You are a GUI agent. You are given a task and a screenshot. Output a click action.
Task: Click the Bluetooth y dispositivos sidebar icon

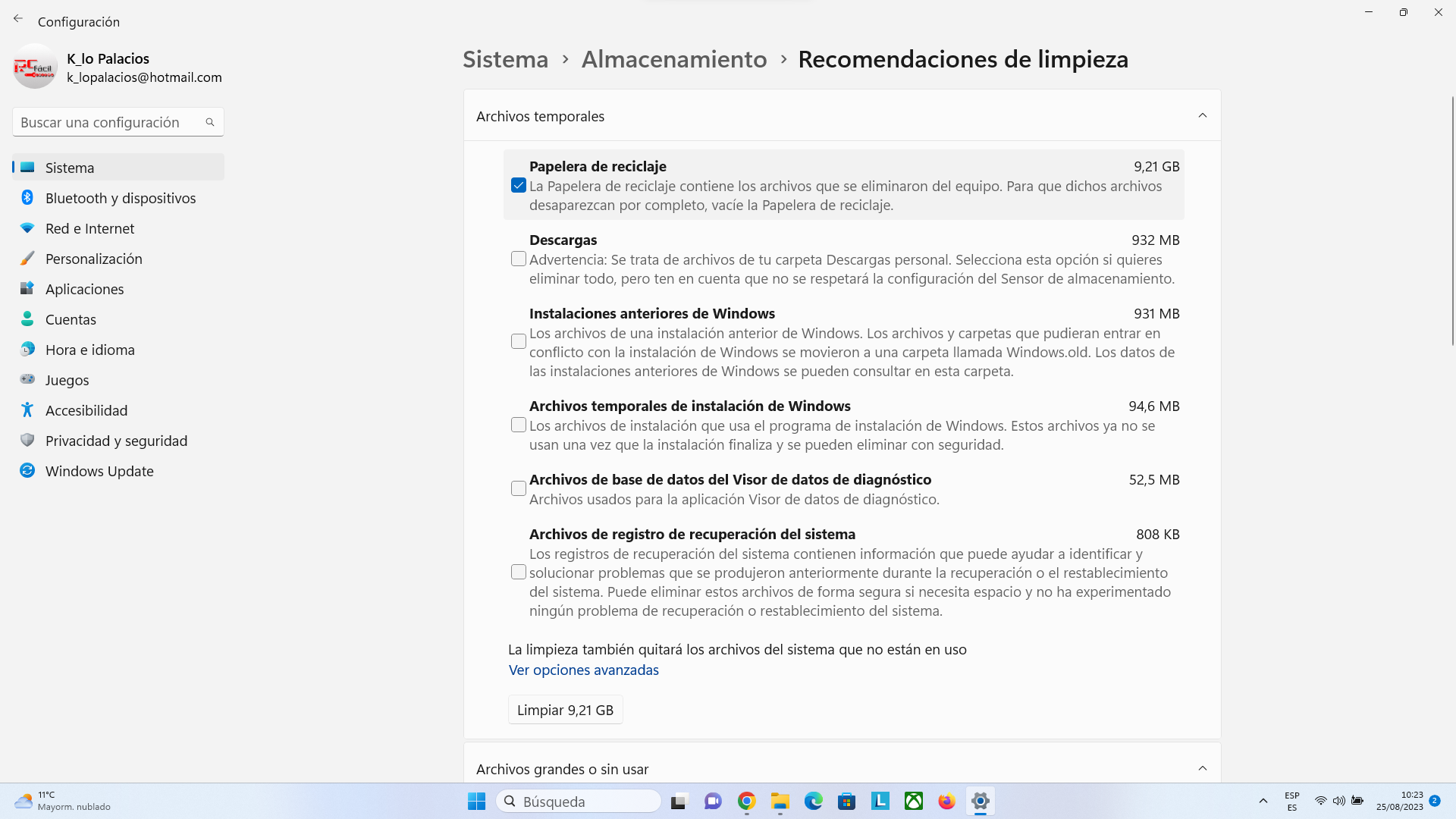(27, 198)
